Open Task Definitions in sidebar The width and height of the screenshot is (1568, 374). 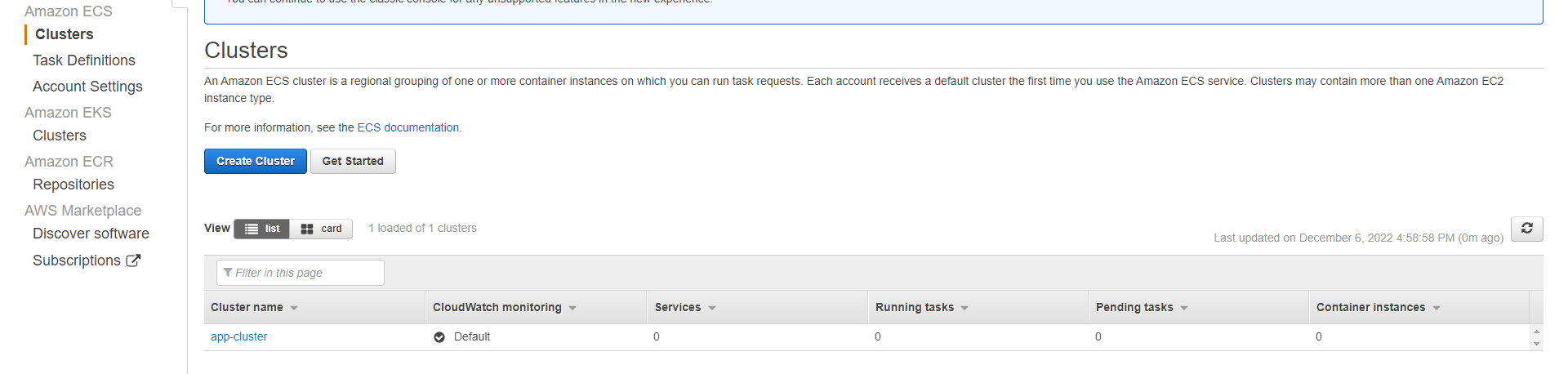tap(84, 60)
